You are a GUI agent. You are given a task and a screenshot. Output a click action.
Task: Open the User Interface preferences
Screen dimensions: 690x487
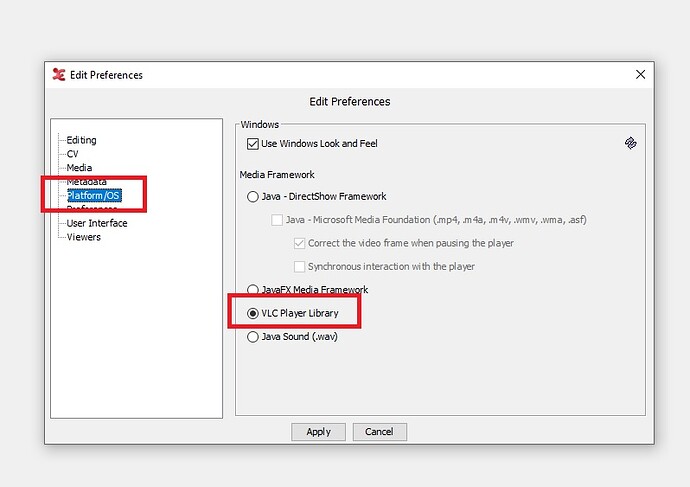coord(96,223)
